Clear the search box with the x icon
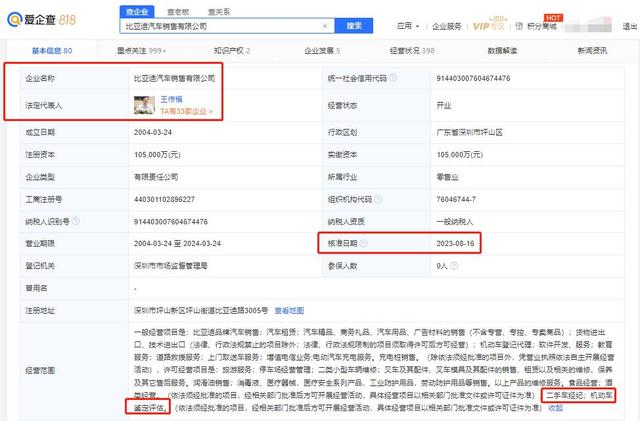This screenshot has height=421, width=640. (325, 26)
